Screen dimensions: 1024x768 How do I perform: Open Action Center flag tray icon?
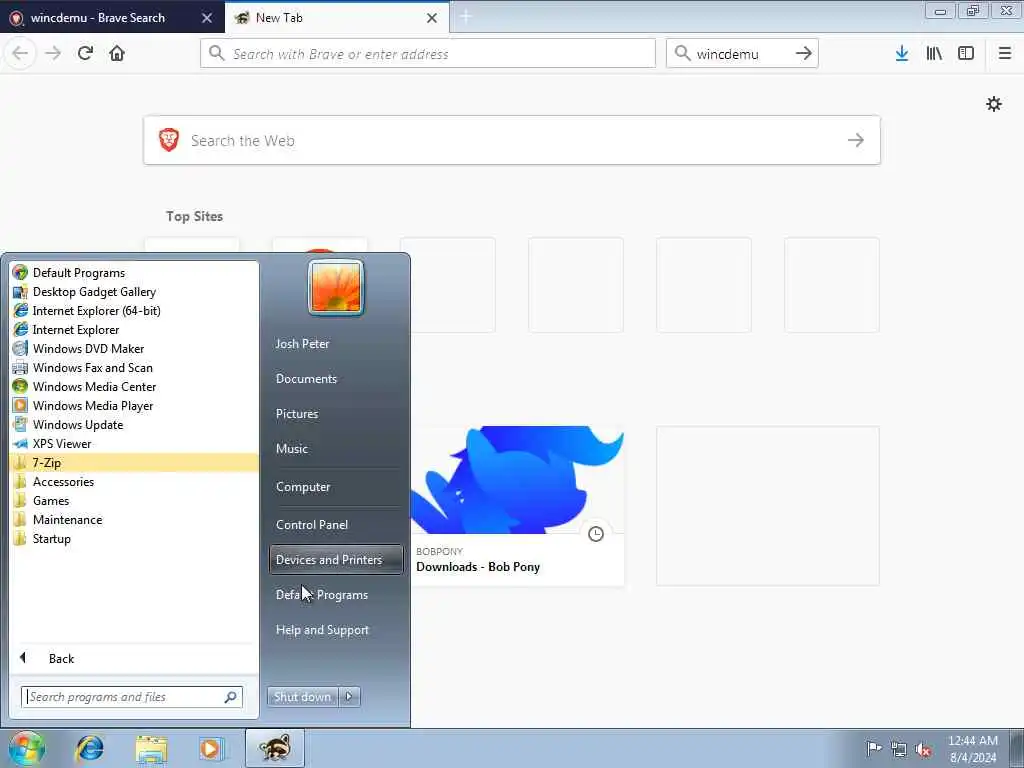[x=874, y=748]
